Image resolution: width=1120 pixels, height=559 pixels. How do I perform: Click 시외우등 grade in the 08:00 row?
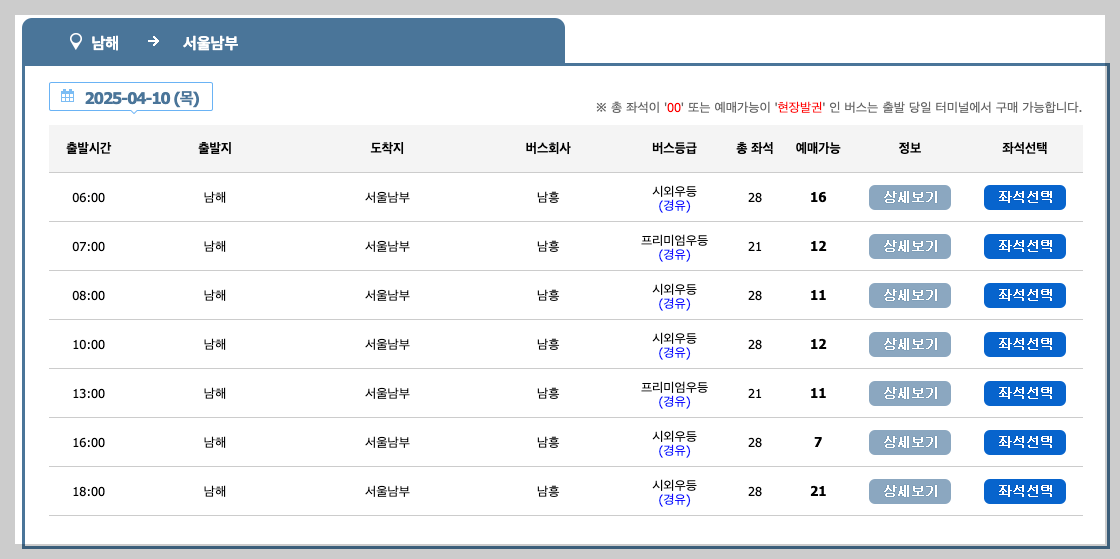tap(674, 288)
